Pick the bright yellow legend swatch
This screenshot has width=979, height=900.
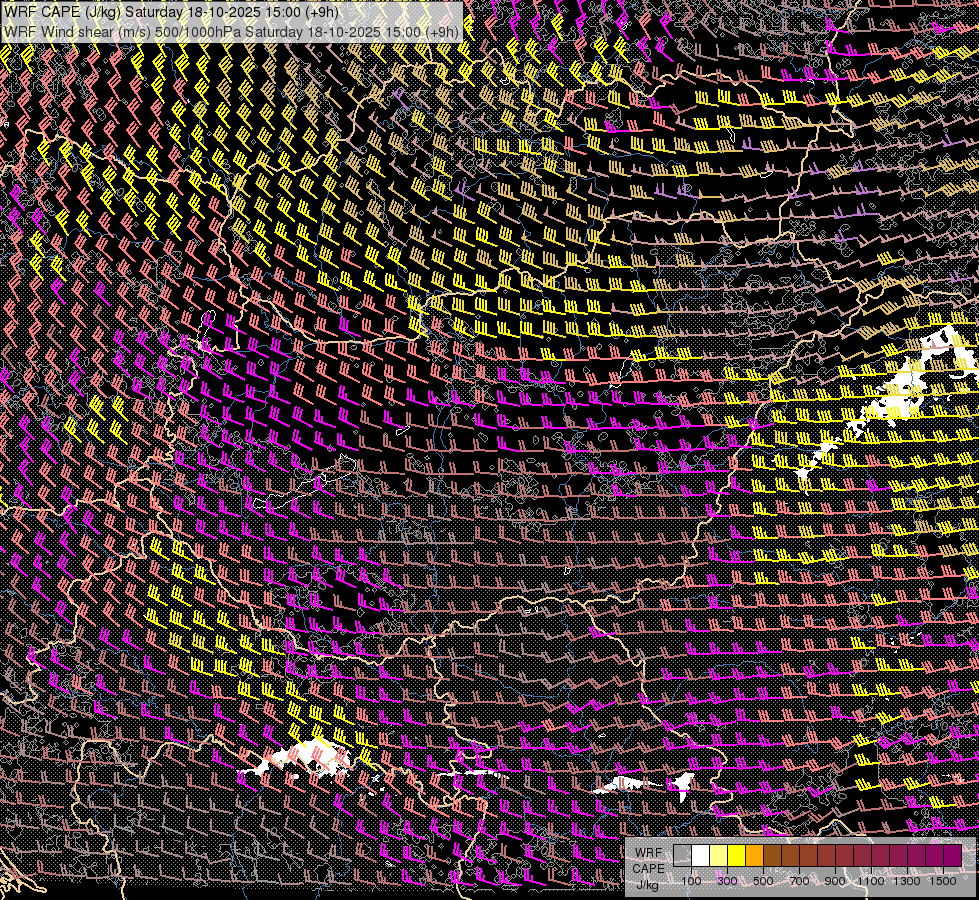pyautogui.click(x=737, y=855)
